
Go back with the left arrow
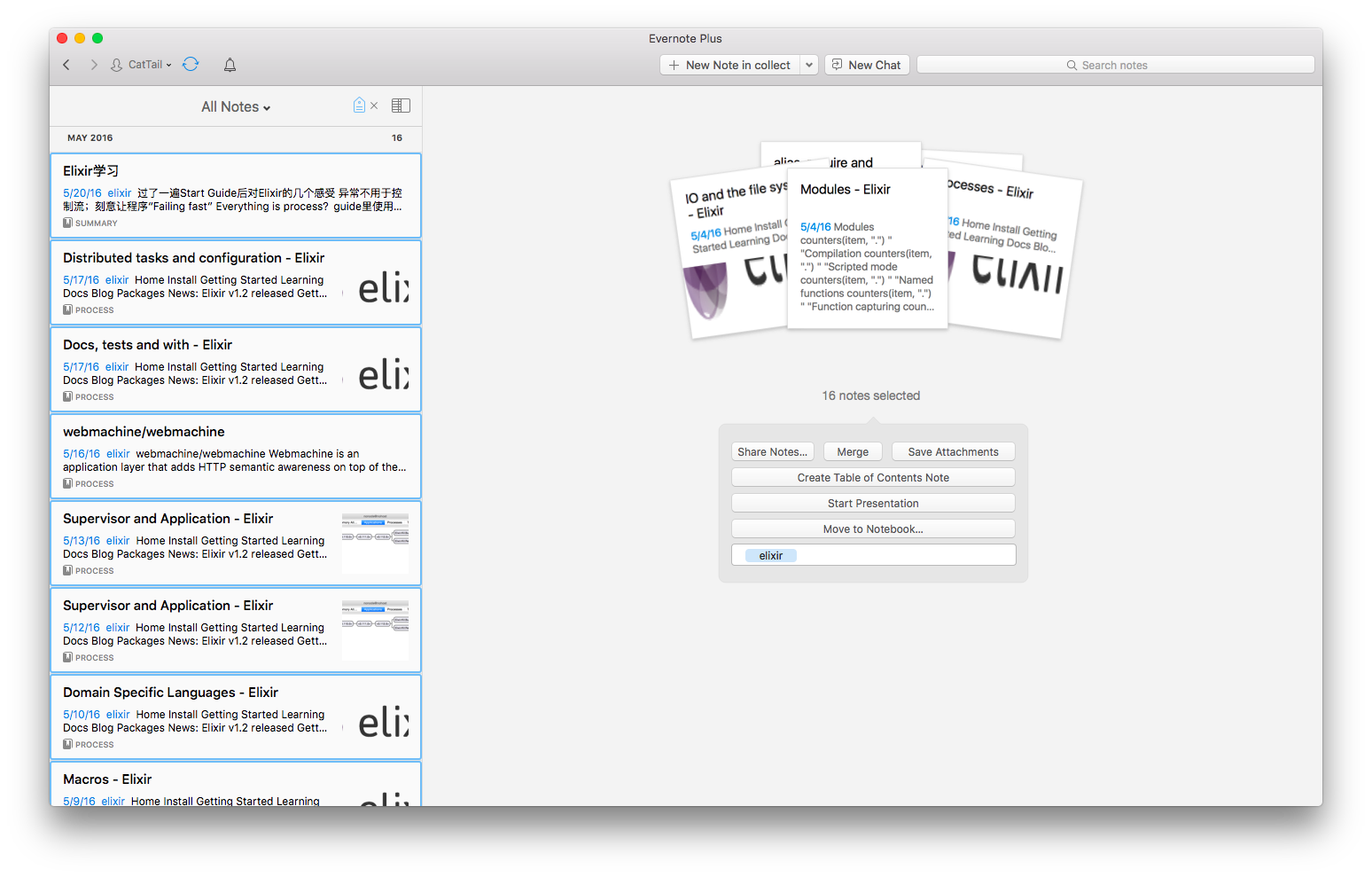(x=66, y=65)
